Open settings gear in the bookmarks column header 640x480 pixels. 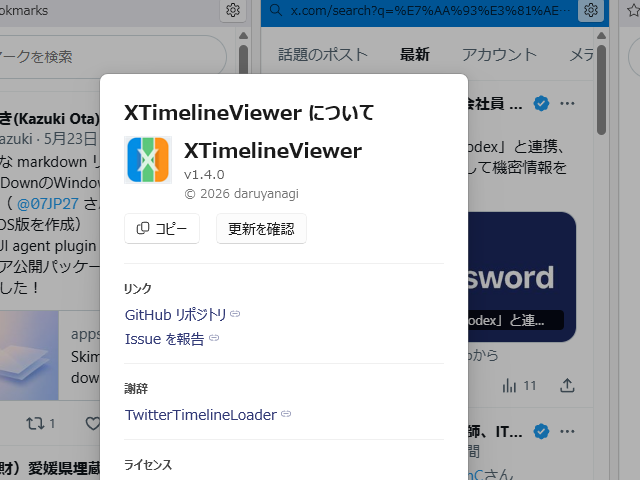233,10
